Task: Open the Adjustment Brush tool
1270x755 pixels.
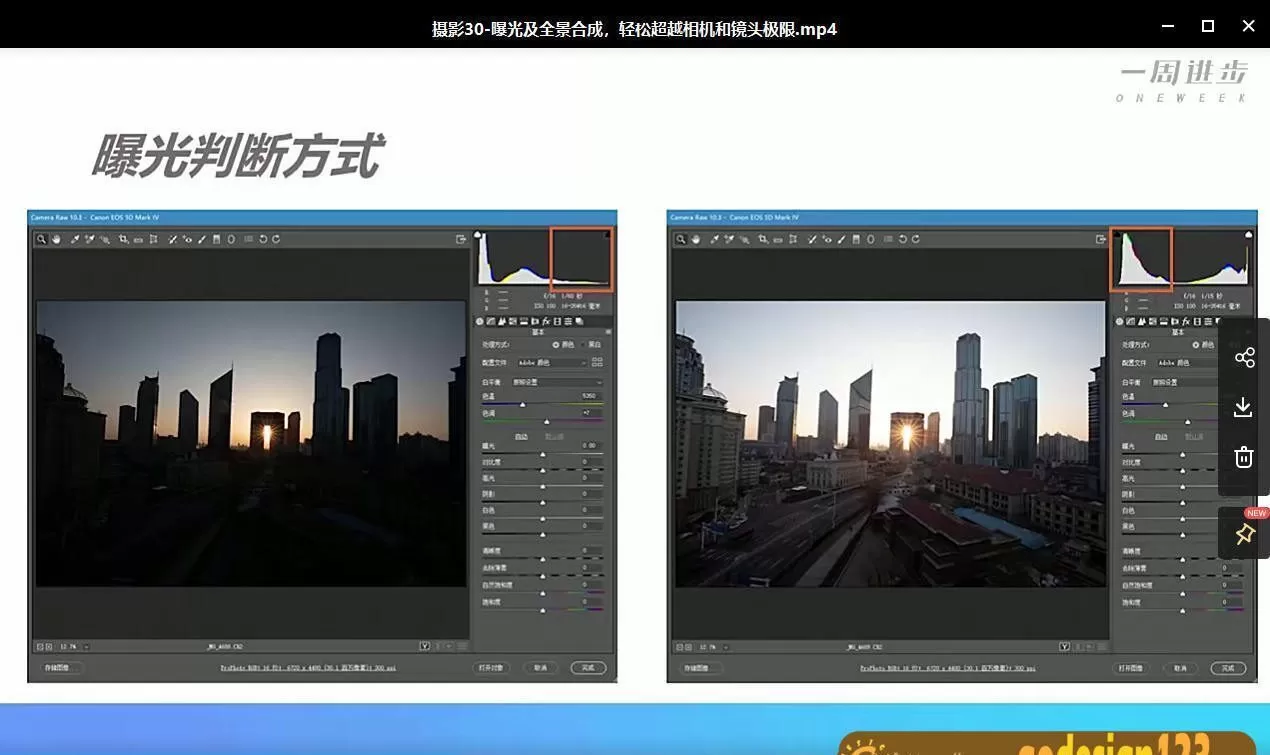Action: coord(201,239)
